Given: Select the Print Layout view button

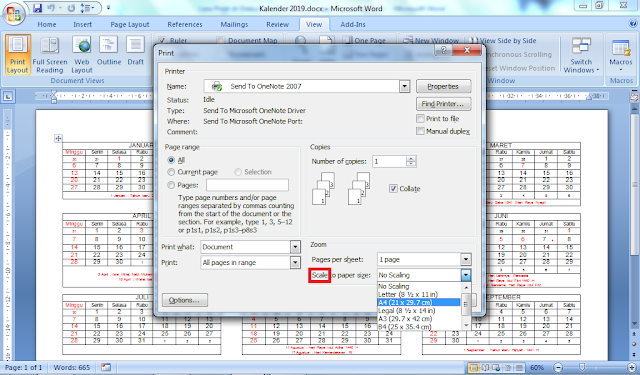Looking at the screenshot, I should tap(18, 54).
